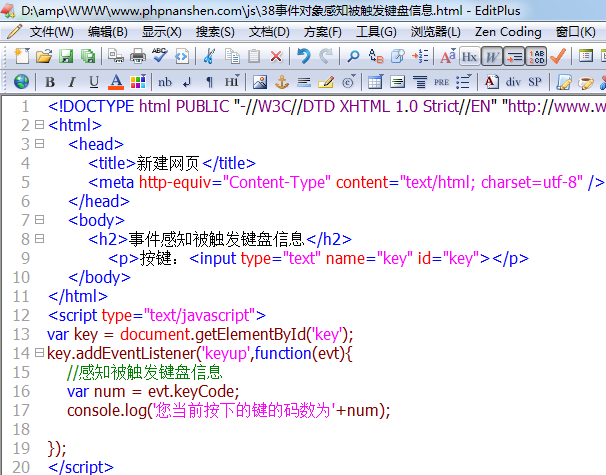The height and width of the screenshot is (475, 606).
Task: Run spell check (ABC icon)
Action: [160, 56]
